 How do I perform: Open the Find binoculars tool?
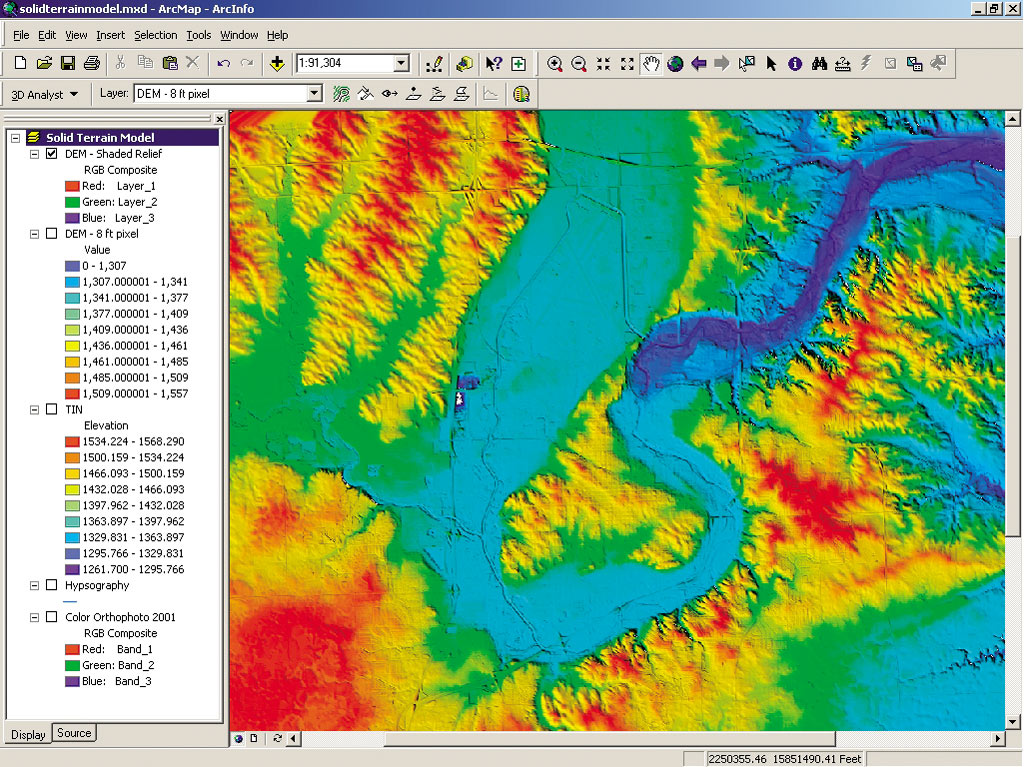point(819,64)
